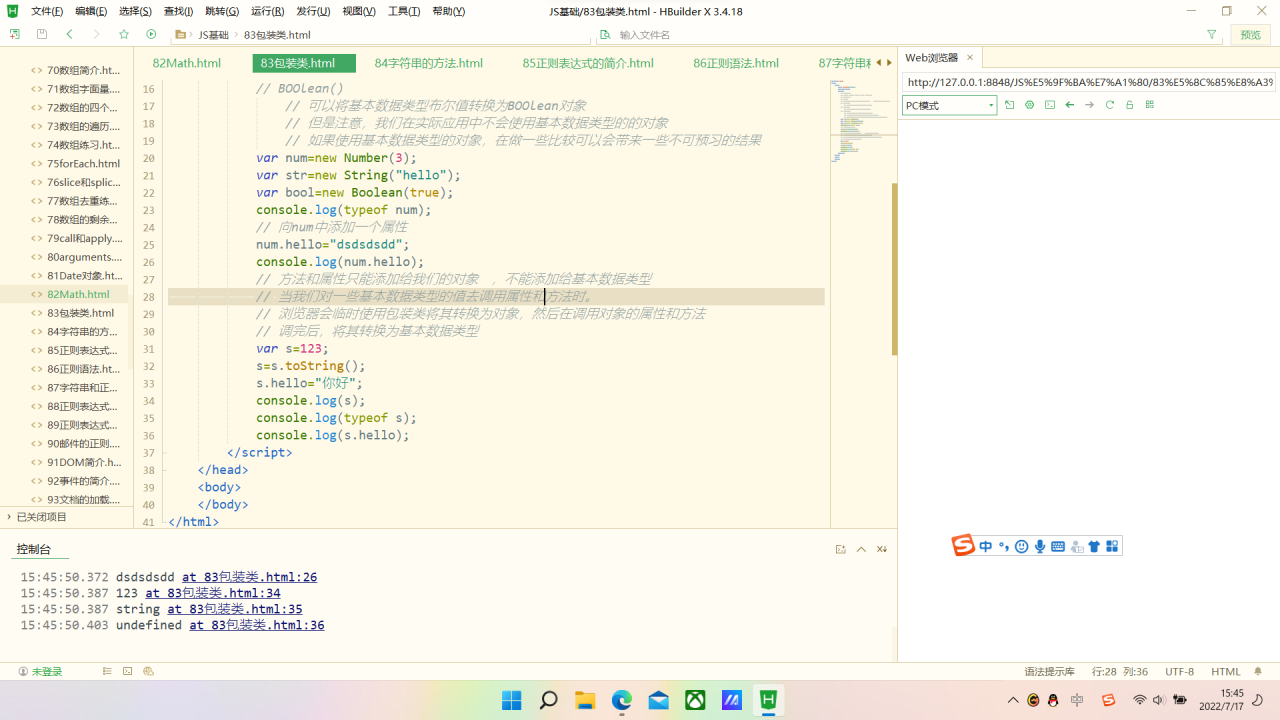Viewport: 1280px width, 720px height.
Task: Click the status bar outline list icon
Action: (x=107, y=672)
